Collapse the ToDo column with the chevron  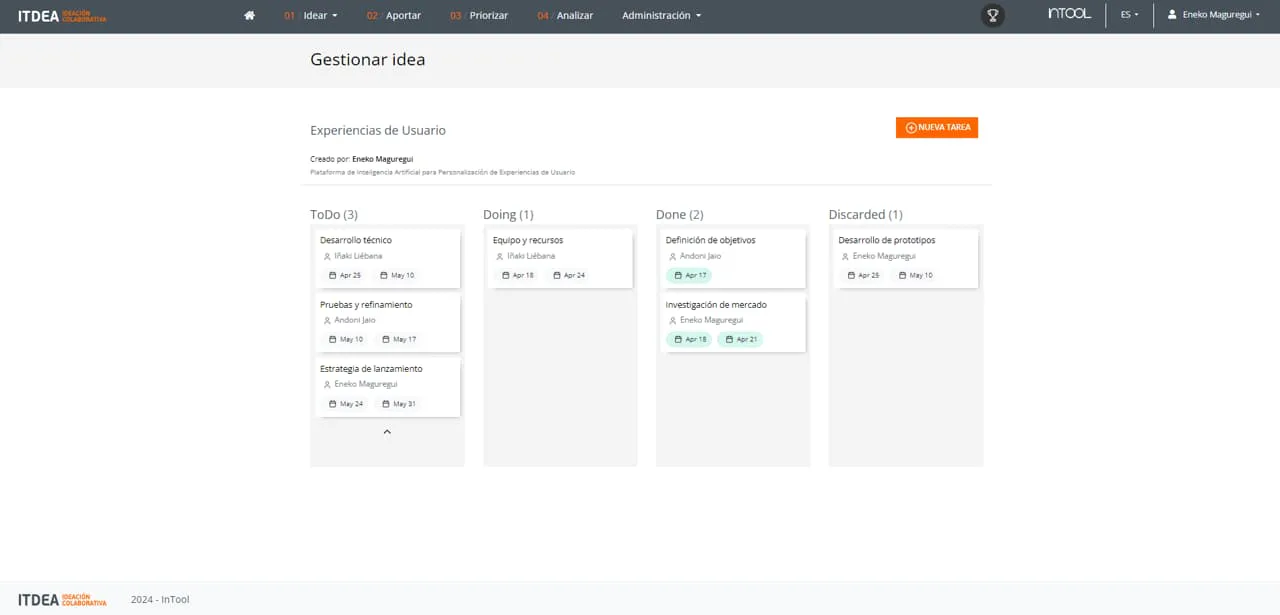click(x=387, y=432)
